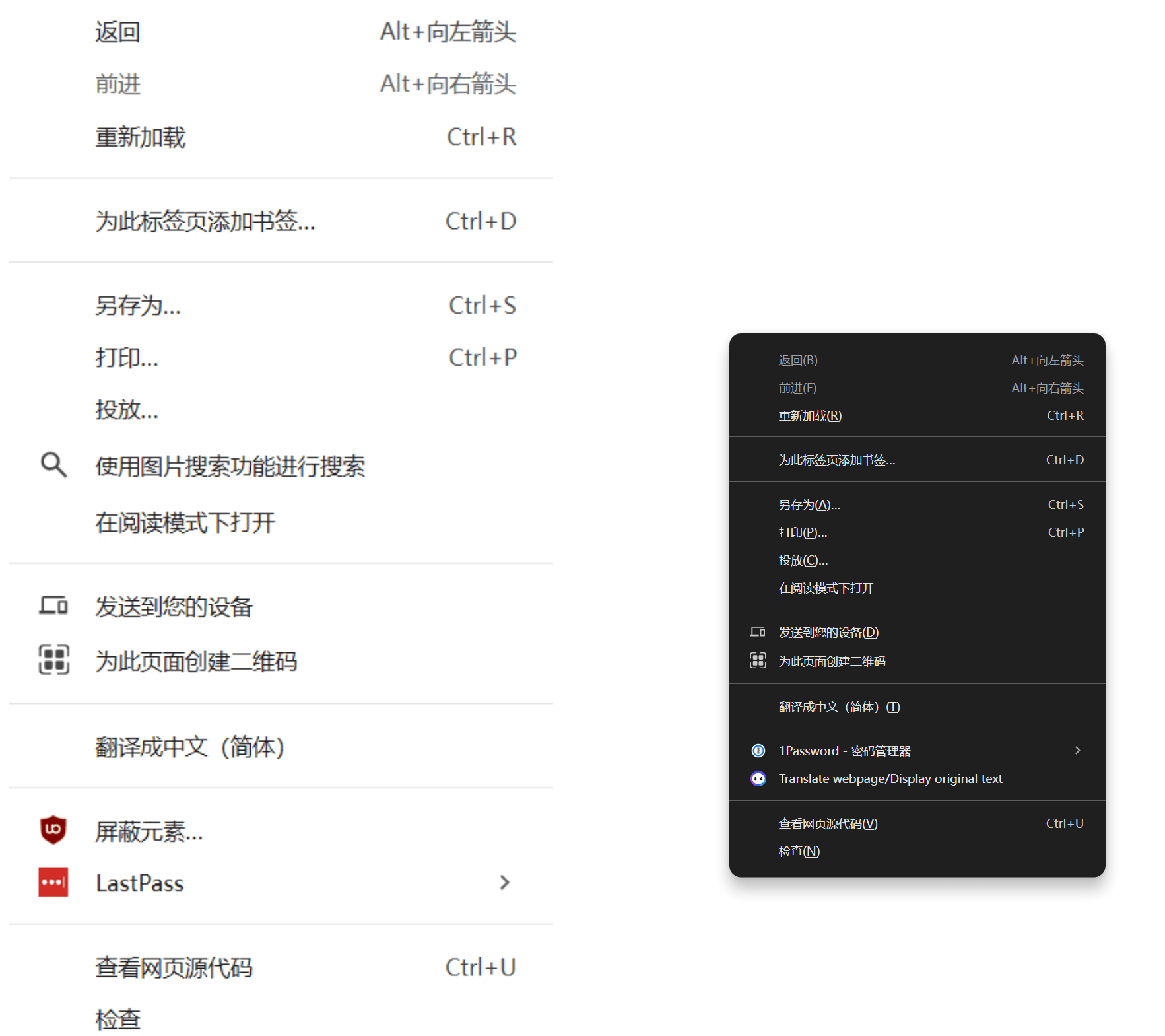The width and height of the screenshot is (1165, 1036).
Task: Click Alt+向左箭头 shortcut in the dark menu
Action: tap(1048, 360)
